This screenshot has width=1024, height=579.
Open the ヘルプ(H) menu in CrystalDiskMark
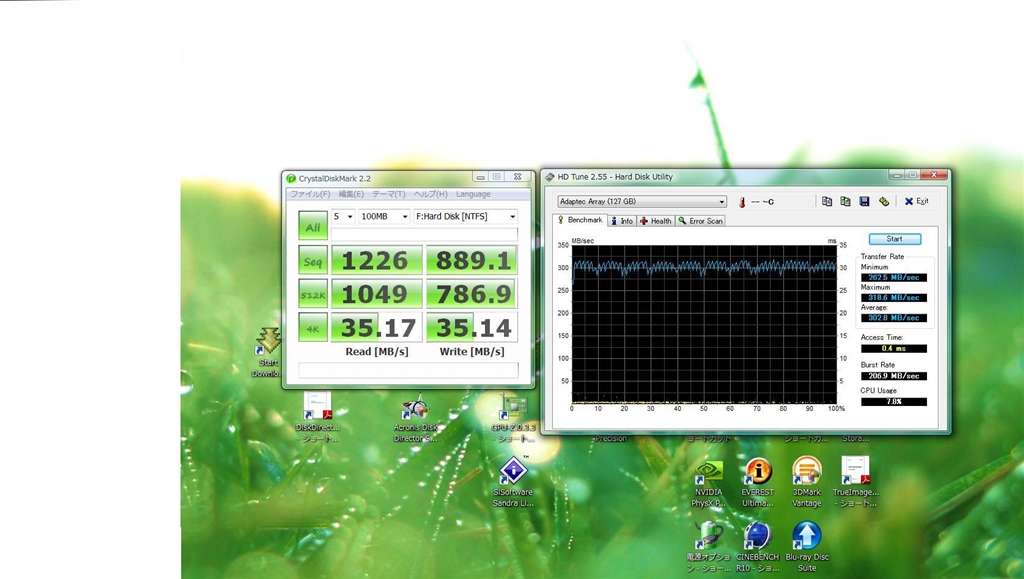[x=430, y=194]
